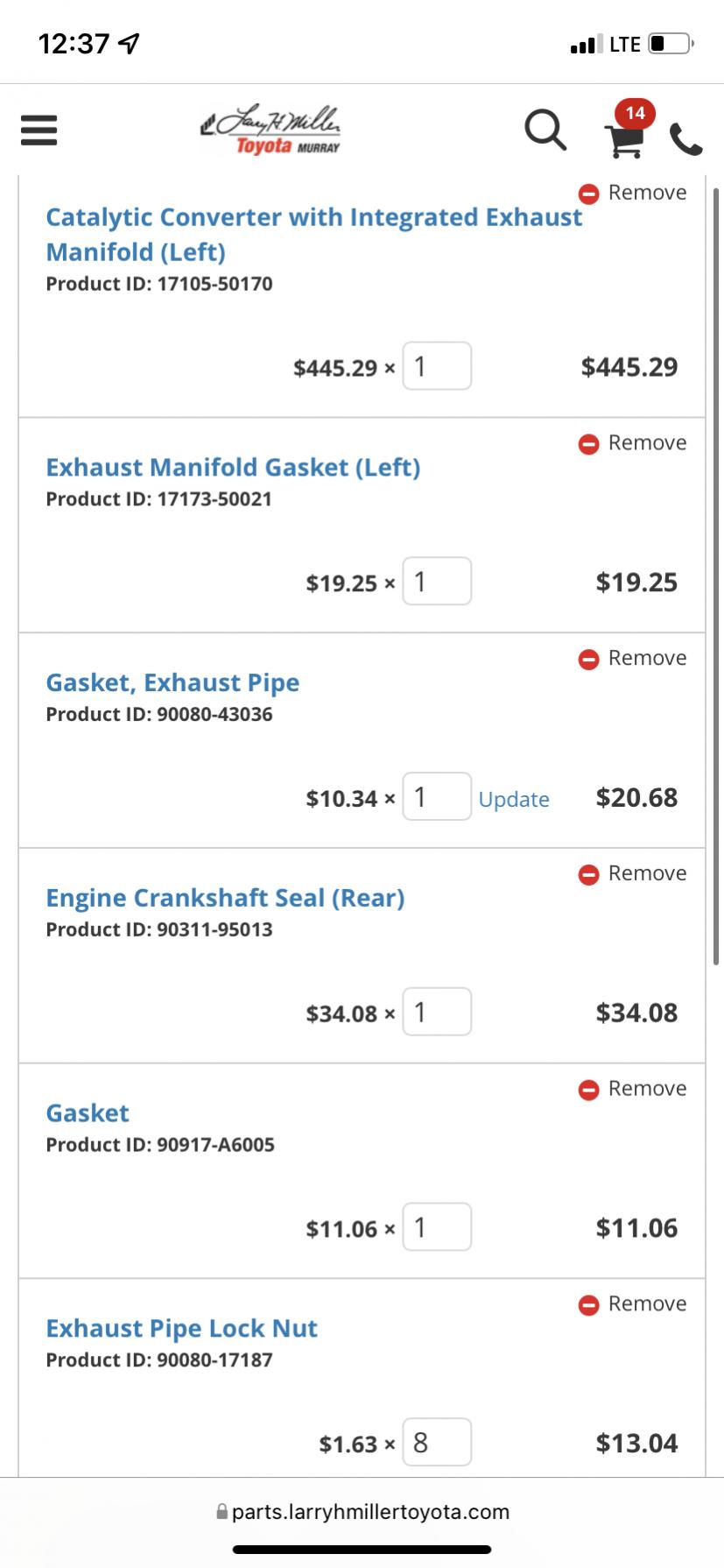Open the Engine Crankshaft Seal (Rear) link
The width and height of the screenshot is (724, 1568).
(225, 898)
